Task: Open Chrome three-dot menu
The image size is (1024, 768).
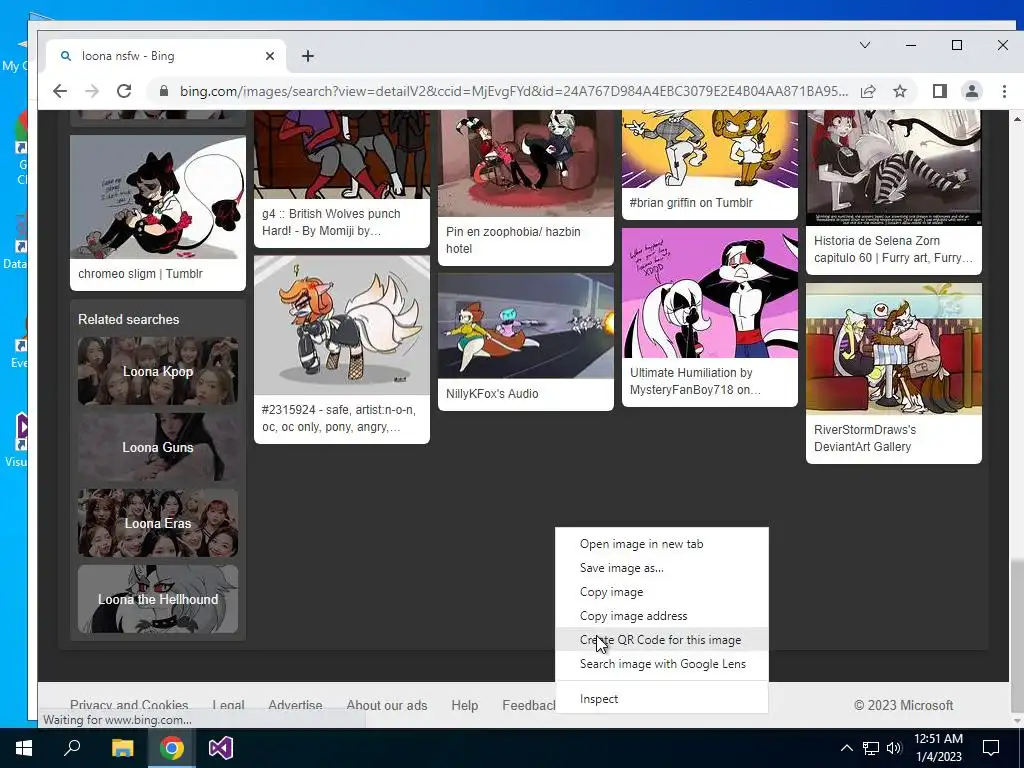Action: click(x=1004, y=91)
